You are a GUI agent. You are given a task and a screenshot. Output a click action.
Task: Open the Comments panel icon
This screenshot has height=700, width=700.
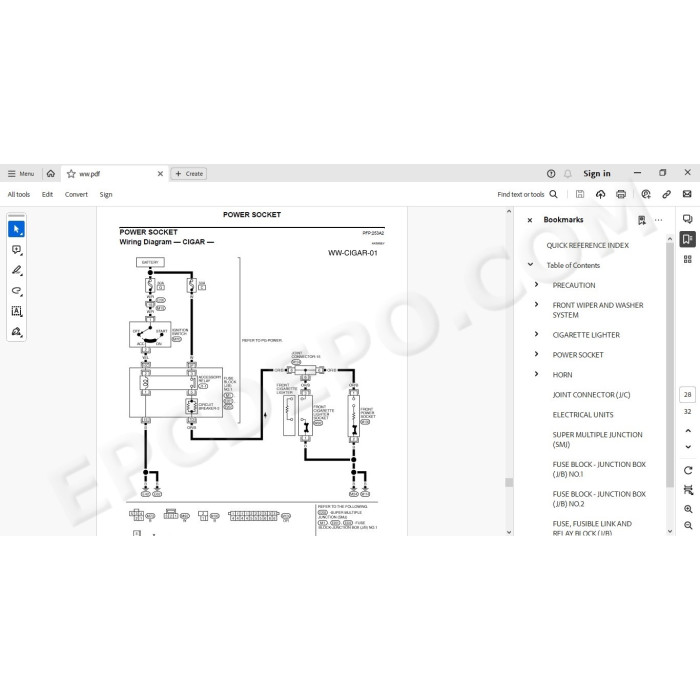tap(688, 219)
